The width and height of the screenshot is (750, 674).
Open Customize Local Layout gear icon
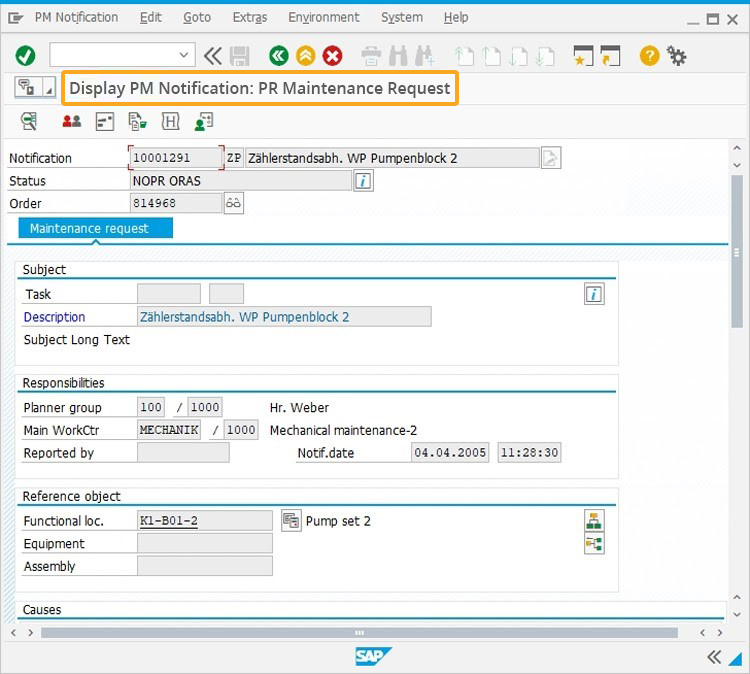[x=676, y=56]
